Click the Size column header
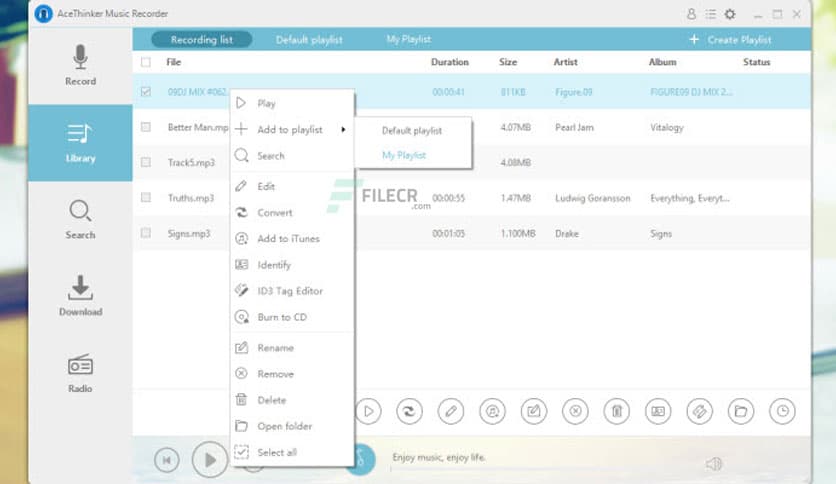Image resolution: width=836 pixels, height=484 pixels. (508, 62)
